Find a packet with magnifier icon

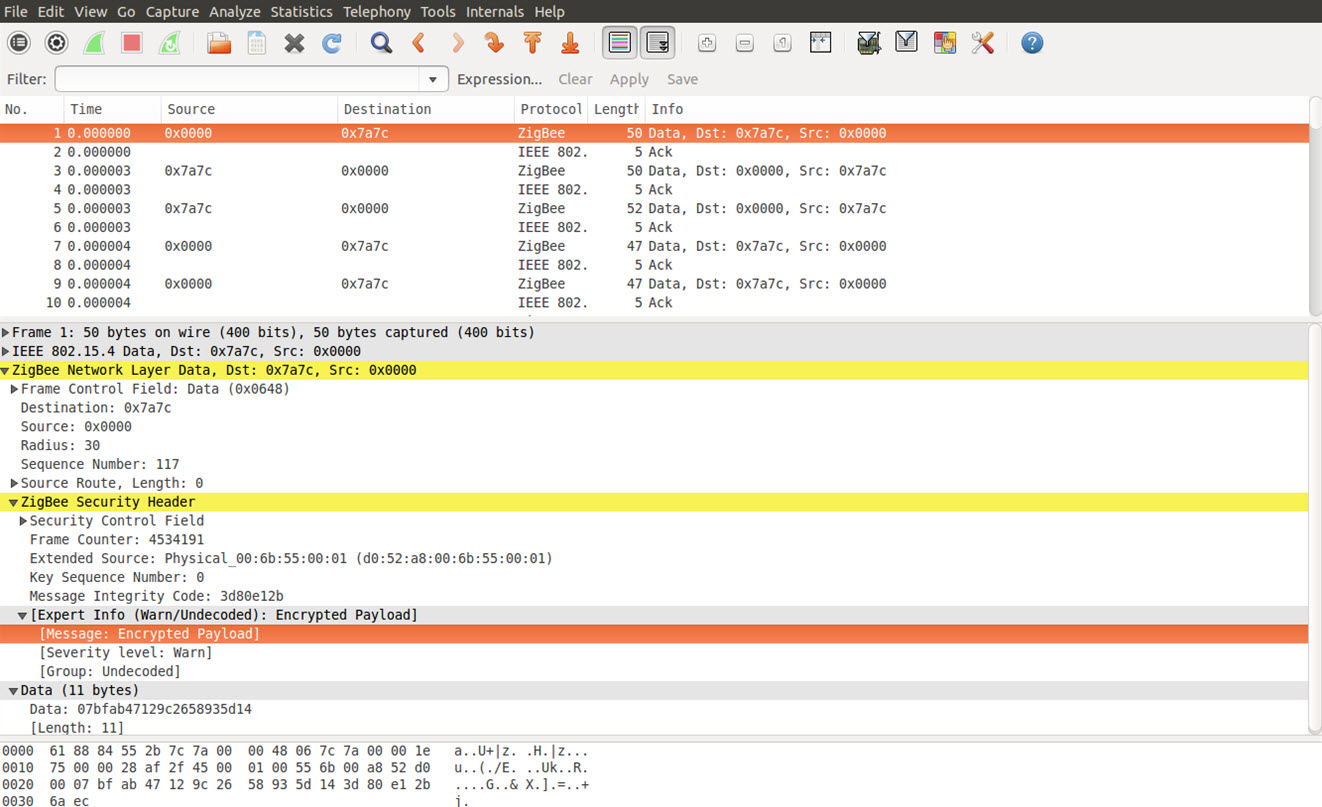[x=381, y=43]
